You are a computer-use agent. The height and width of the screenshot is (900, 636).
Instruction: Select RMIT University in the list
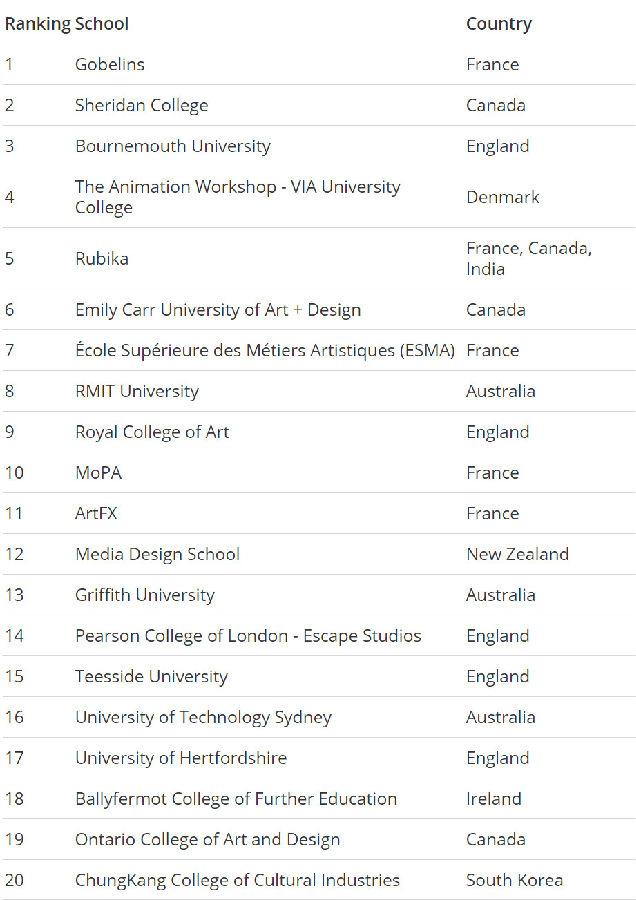137,391
